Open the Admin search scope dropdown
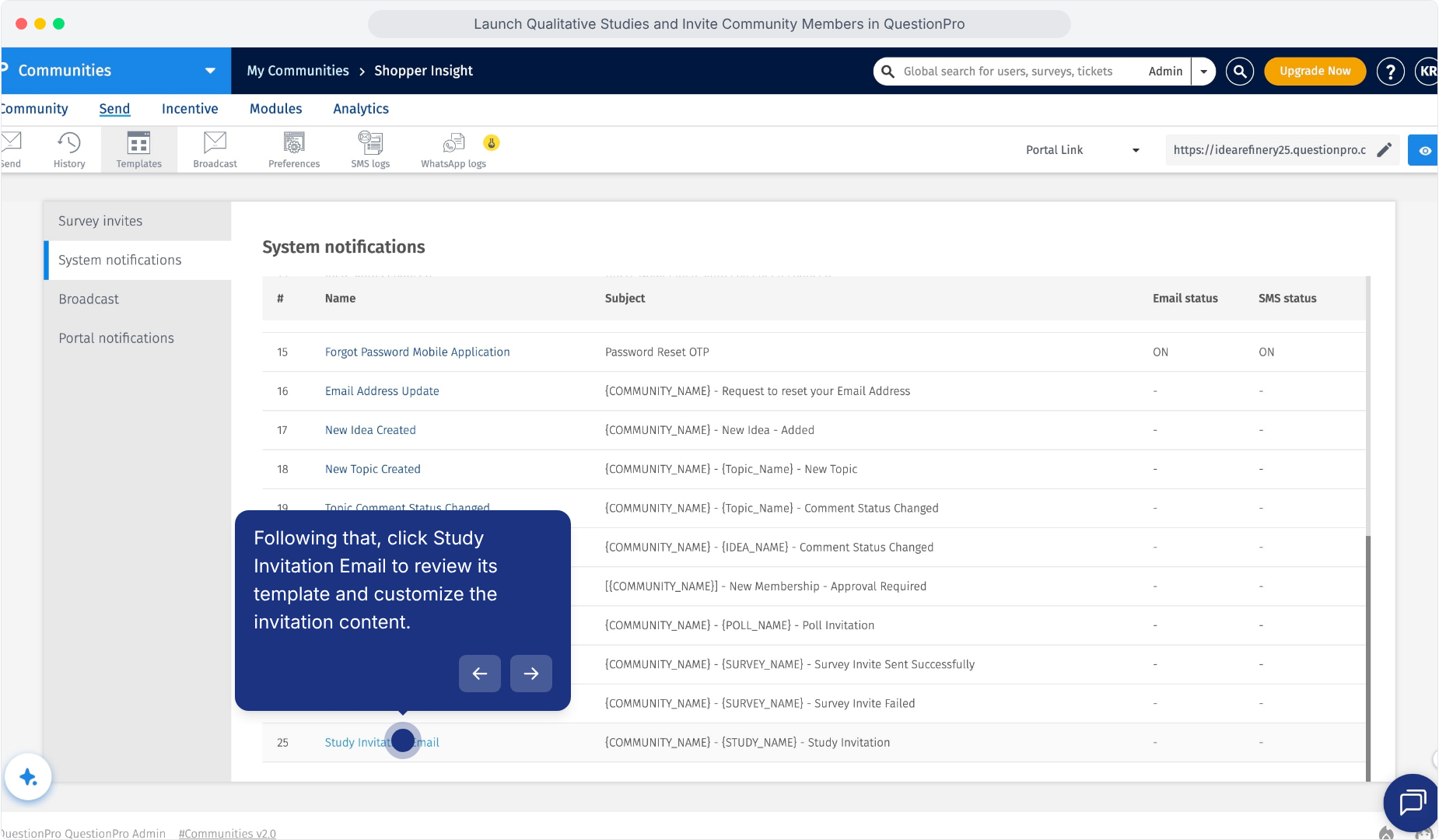This screenshot has height=840, width=1439. pos(1203,71)
